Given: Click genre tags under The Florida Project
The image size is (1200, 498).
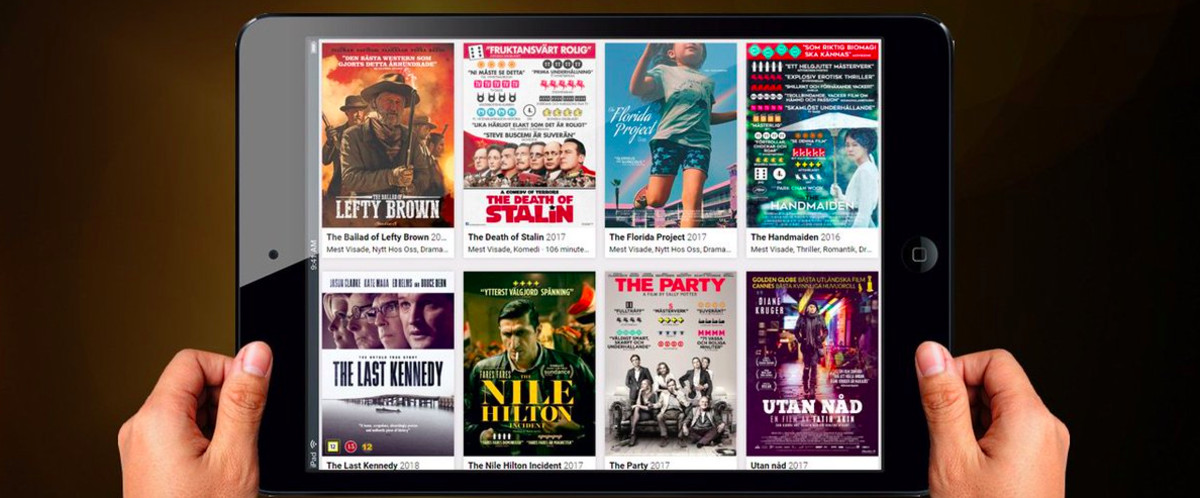Looking at the screenshot, I should pyautogui.click(x=671, y=250).
